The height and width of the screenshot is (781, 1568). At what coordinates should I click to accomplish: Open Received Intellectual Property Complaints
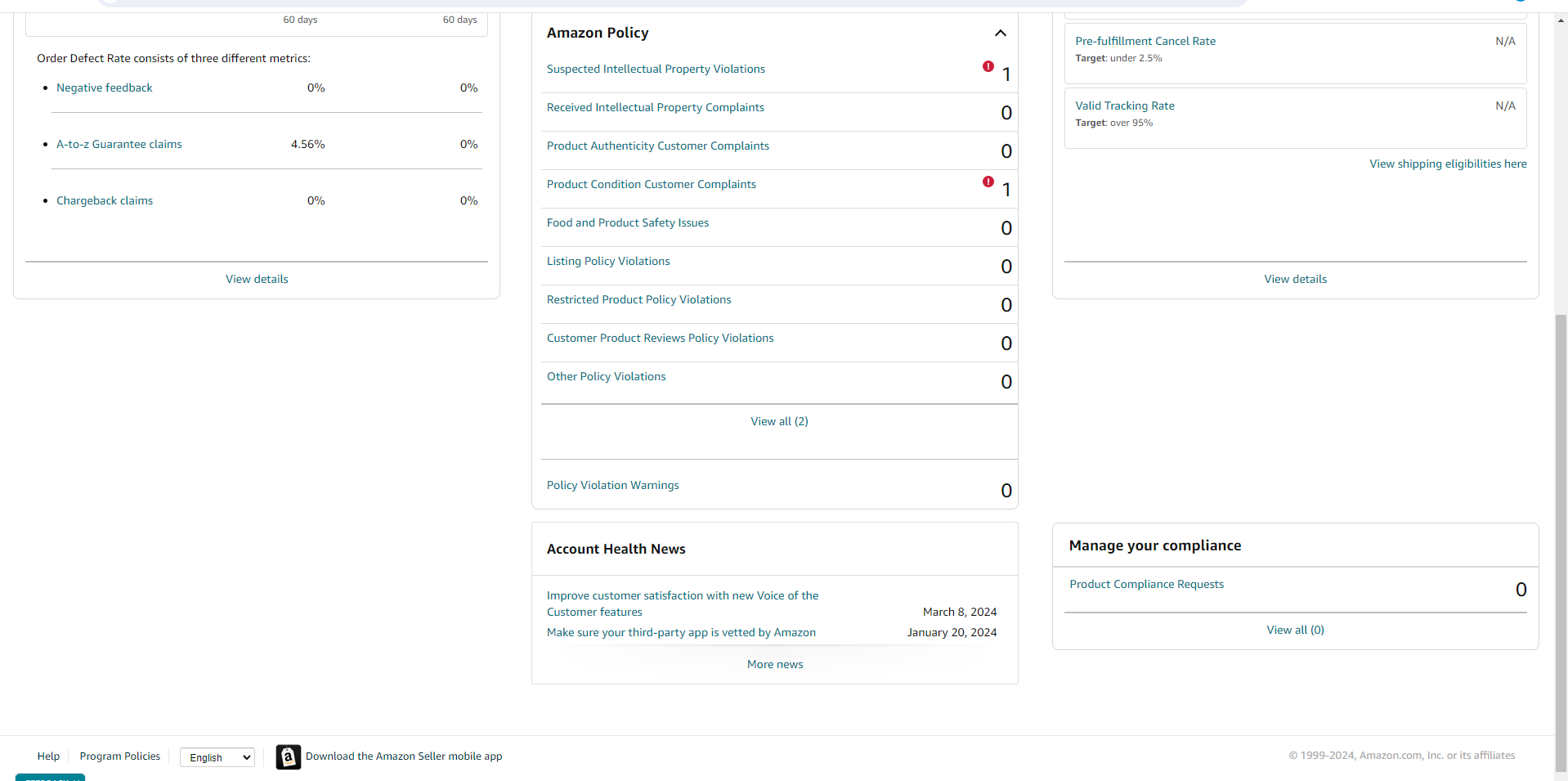point(655,107)
